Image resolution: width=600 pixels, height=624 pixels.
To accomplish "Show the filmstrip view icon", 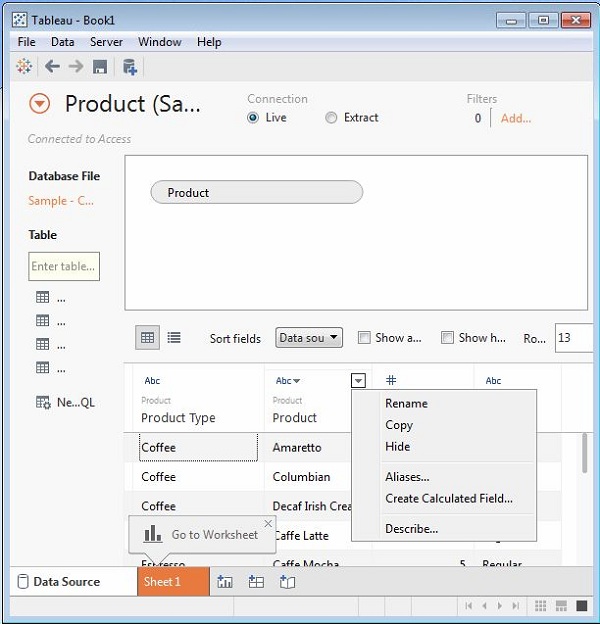I will (x=561, y=606).
